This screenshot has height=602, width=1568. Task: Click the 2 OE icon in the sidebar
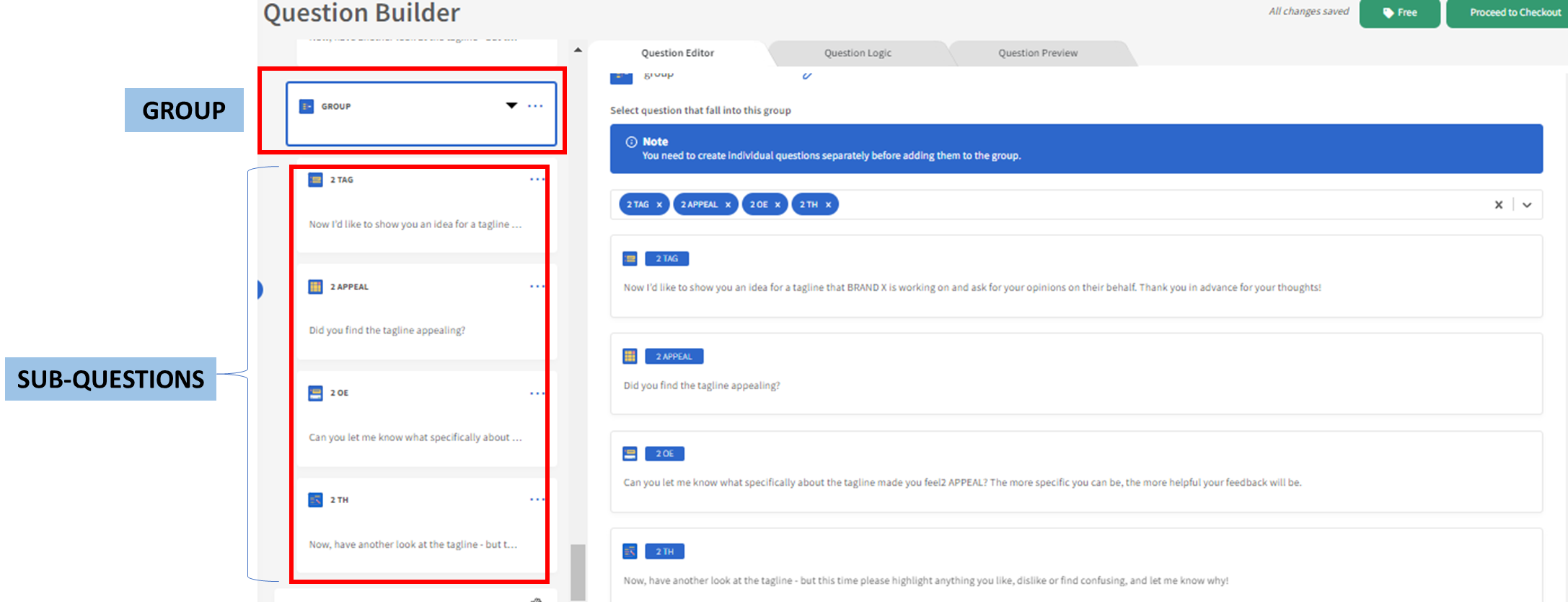coord(315,393)
